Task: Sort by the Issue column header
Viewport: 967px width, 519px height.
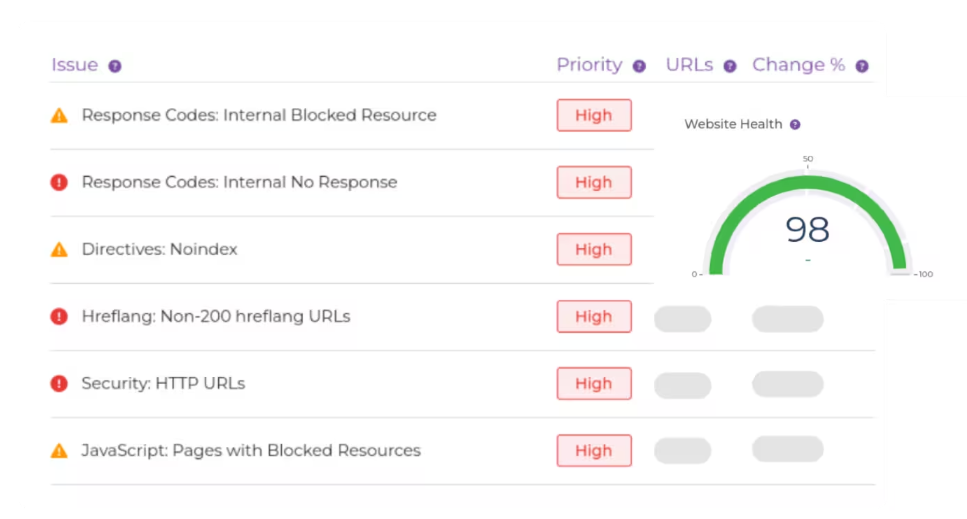Action: coord(75,65)
